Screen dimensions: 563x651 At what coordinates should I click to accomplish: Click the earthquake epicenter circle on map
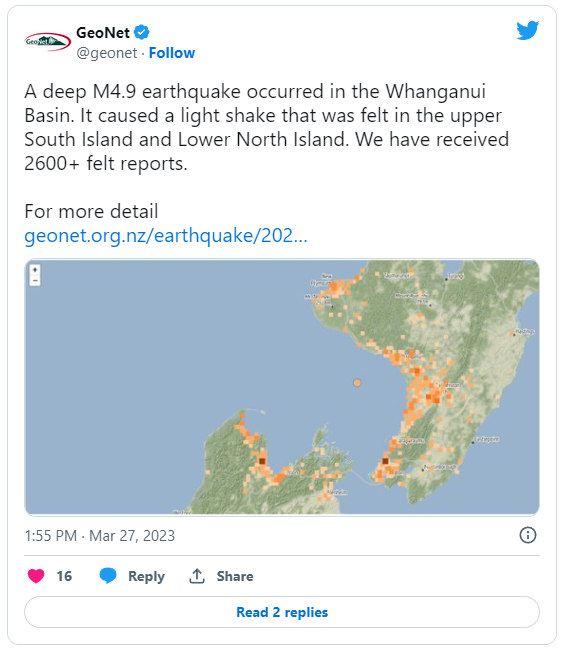(x=357, y=383)
